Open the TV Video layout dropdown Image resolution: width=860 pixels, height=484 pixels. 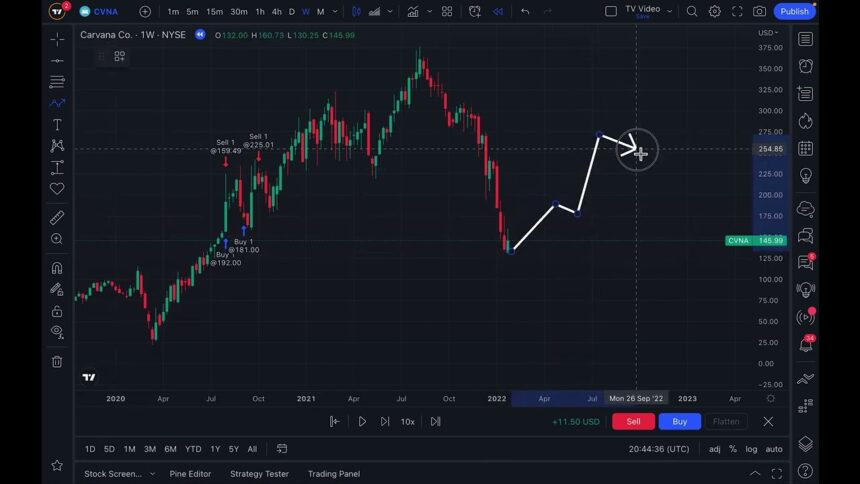tap(670, 12)
